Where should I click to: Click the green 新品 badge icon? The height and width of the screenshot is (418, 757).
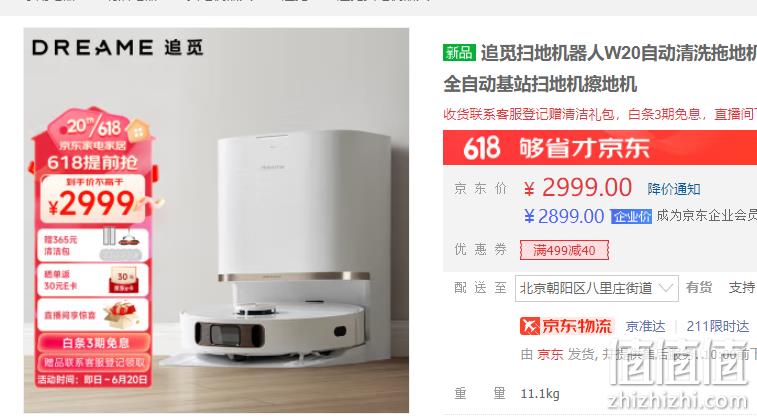pos(459,52)
